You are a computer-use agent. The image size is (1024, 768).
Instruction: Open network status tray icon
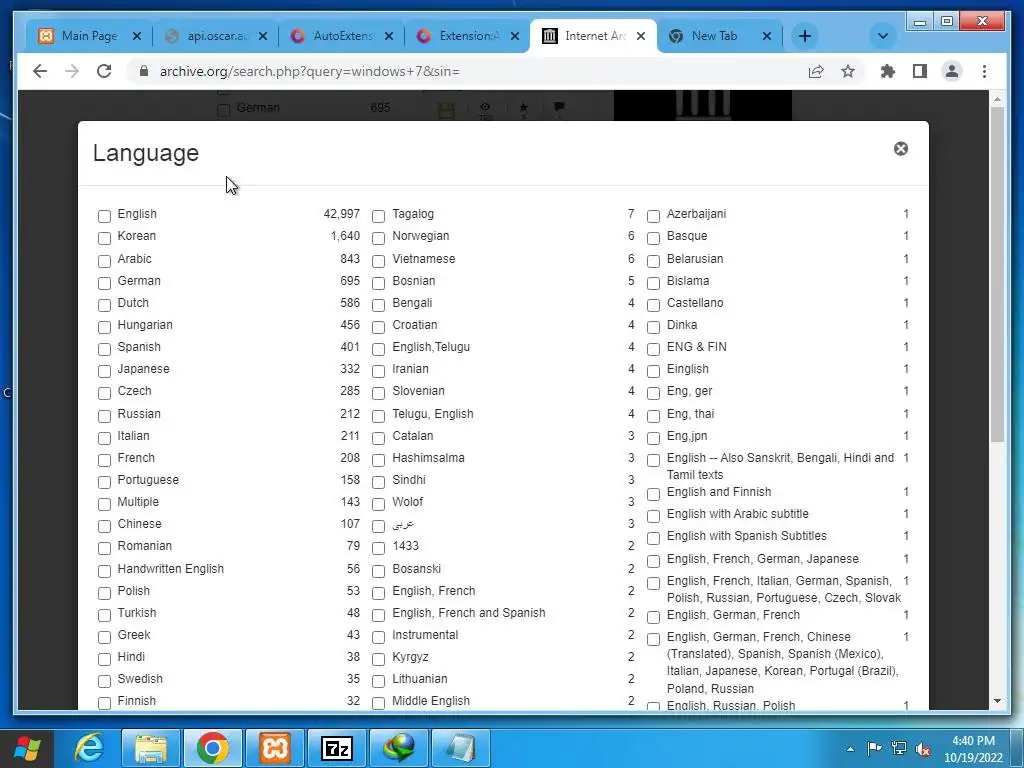[x=899, y=749]
